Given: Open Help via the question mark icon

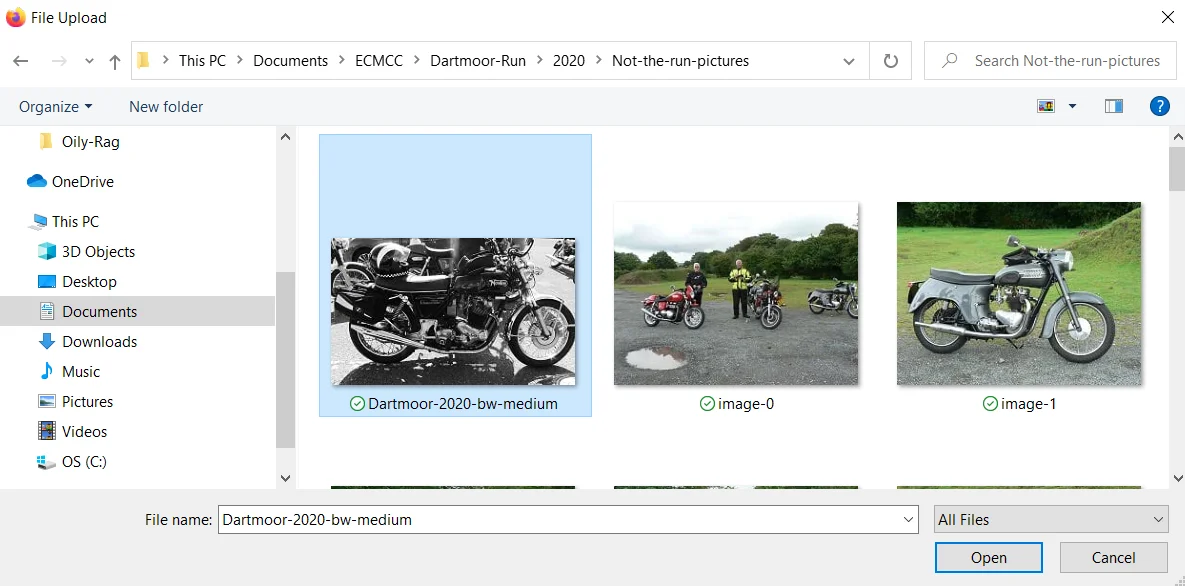Looking at the screenshot, I should point(1159,106).
